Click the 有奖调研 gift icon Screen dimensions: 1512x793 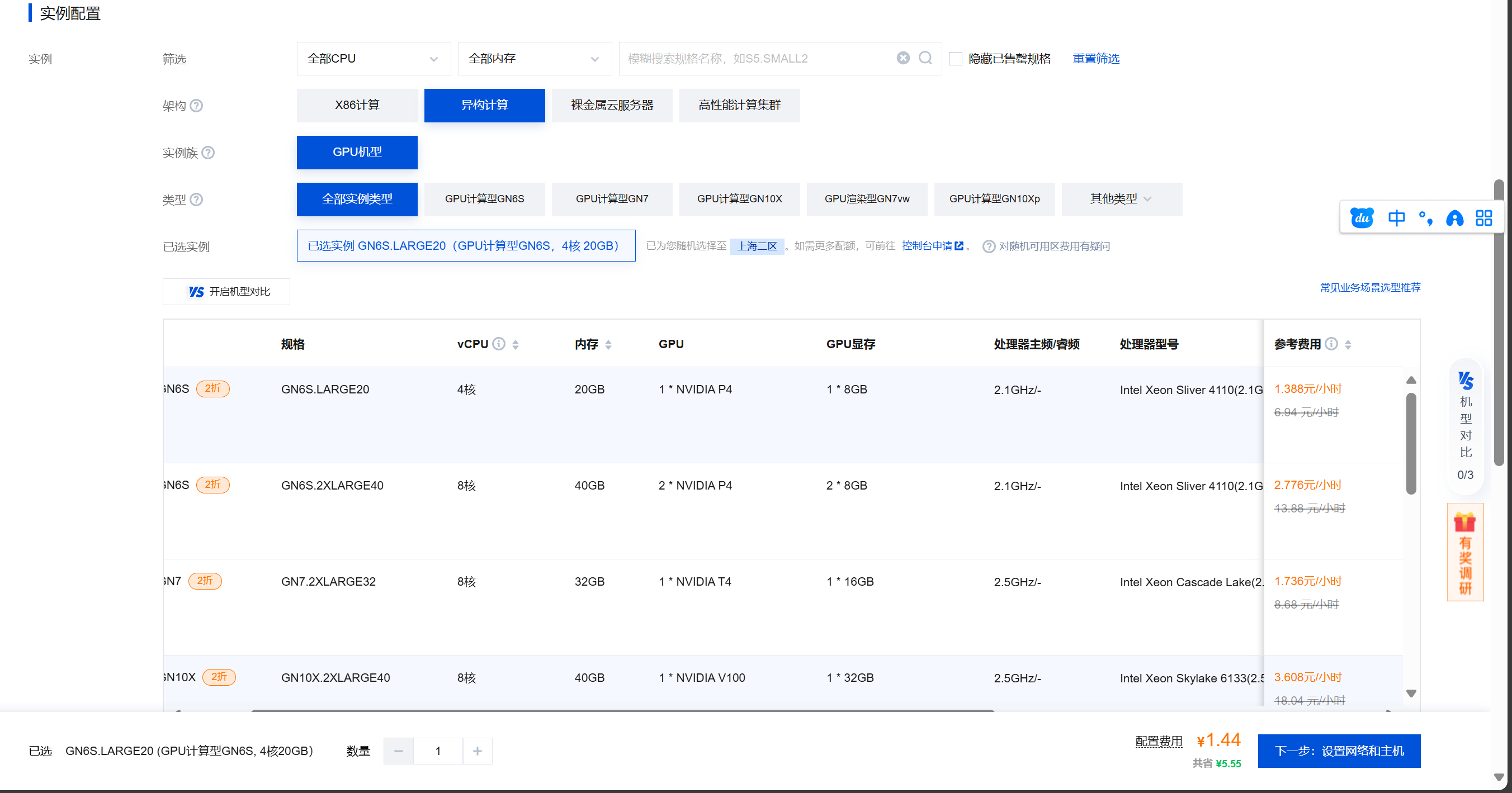pyautogui.click(x=1464, y=521)
